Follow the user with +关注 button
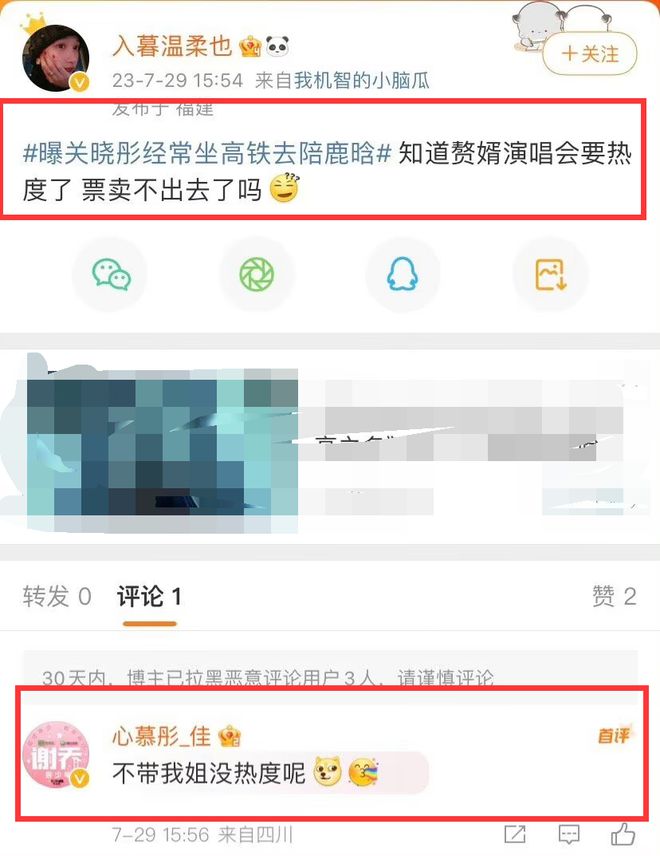 (590, 54)
